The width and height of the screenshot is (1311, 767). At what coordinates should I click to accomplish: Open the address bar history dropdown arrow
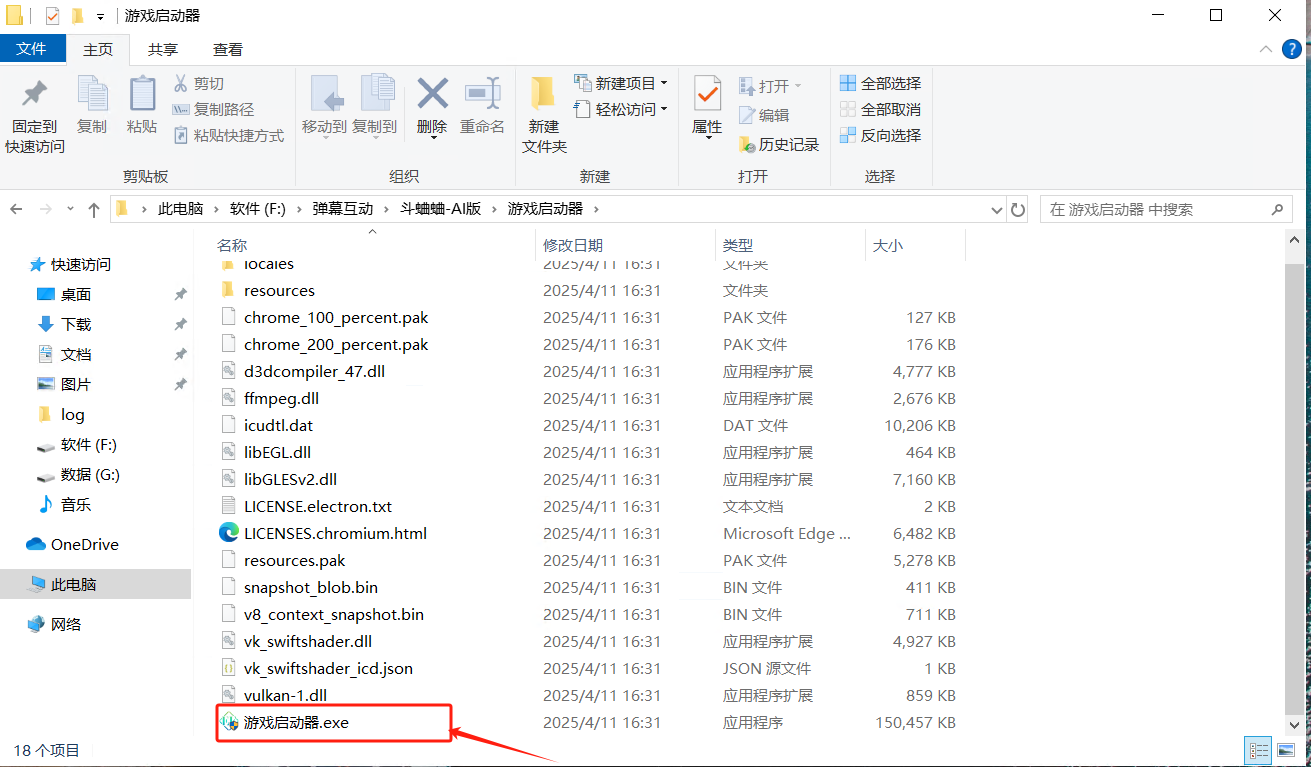point(996,210)
